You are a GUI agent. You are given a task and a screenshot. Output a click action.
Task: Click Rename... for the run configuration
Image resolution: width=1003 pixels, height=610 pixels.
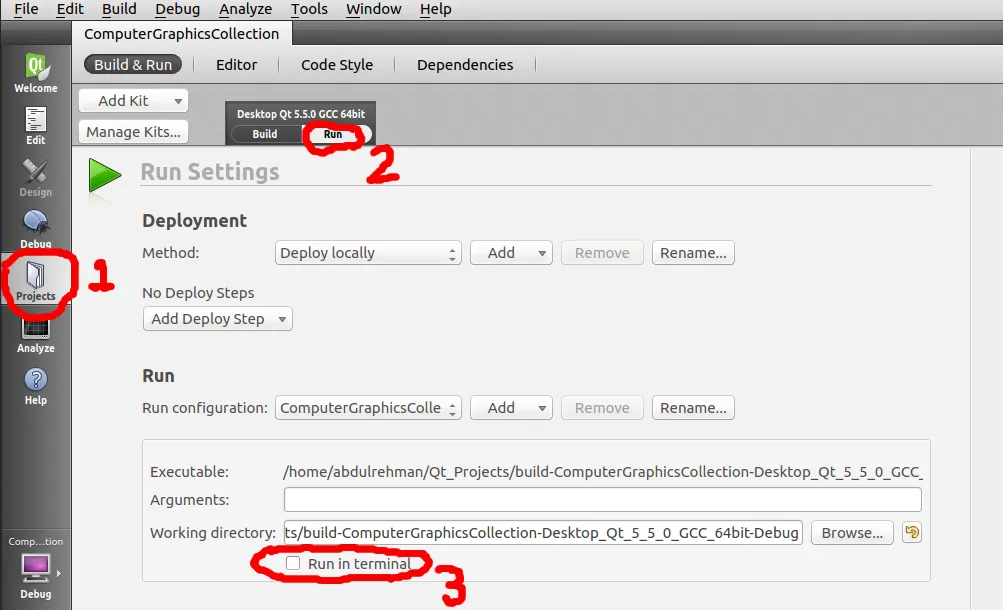click(693, 408)
